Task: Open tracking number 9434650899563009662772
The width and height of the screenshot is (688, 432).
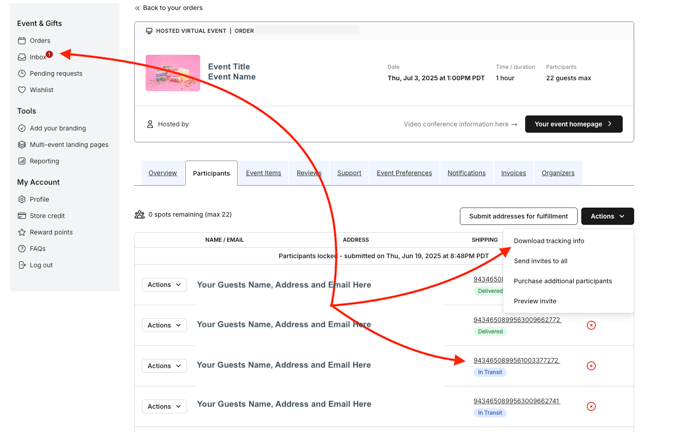Action: point(517,320)
